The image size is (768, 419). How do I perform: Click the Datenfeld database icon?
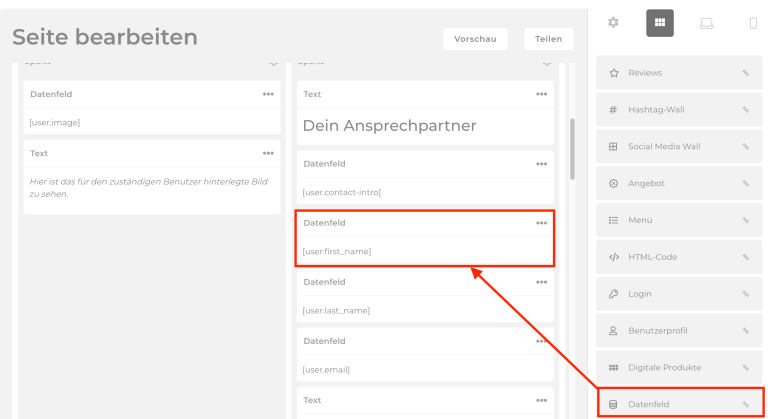[614, 404]
